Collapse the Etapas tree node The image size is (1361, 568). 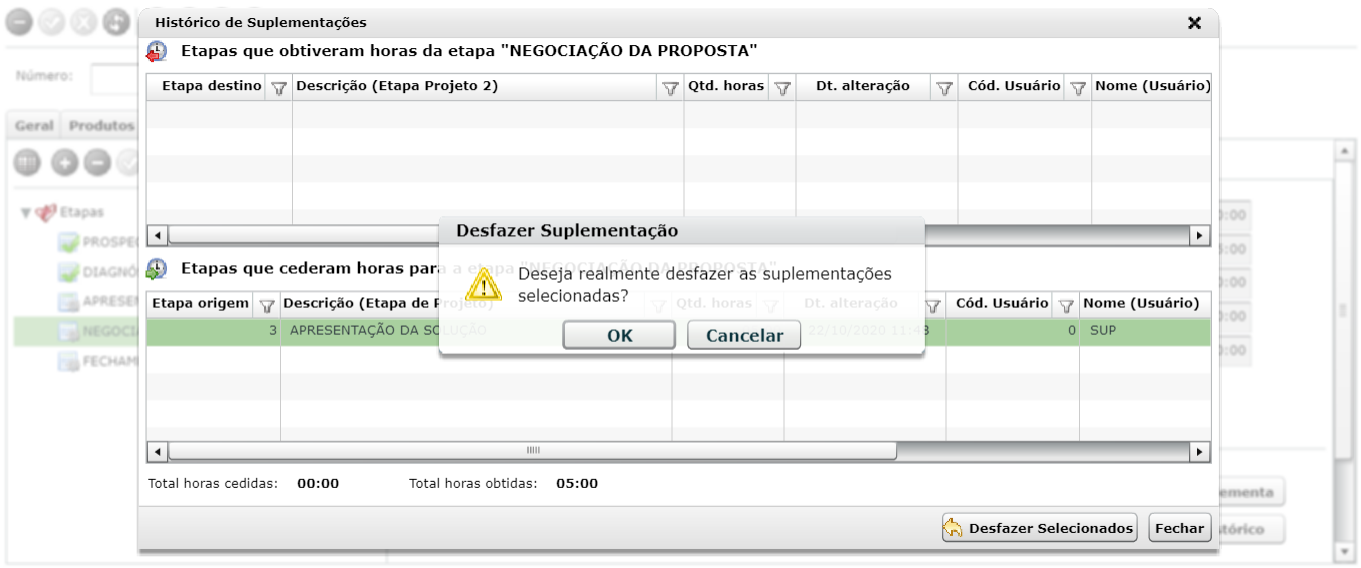pos(25,212)
